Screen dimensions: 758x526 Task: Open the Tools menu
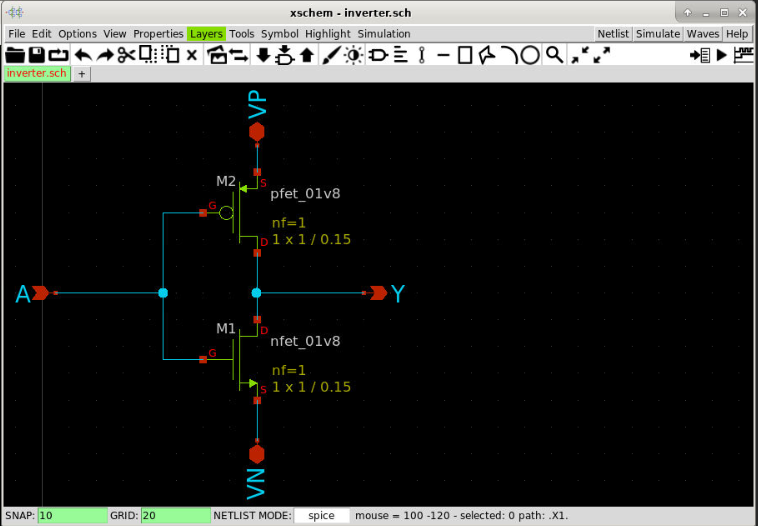[242, 34]
